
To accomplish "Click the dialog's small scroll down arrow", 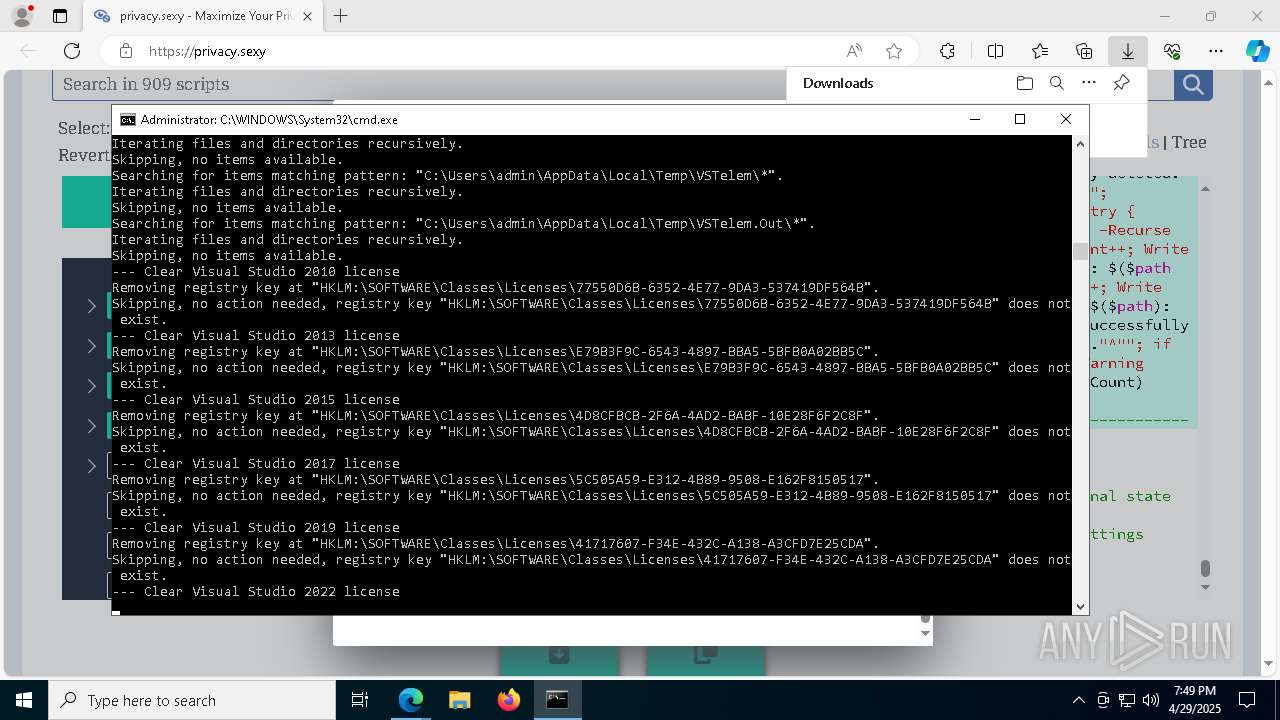I will click(x=925, y=633).
